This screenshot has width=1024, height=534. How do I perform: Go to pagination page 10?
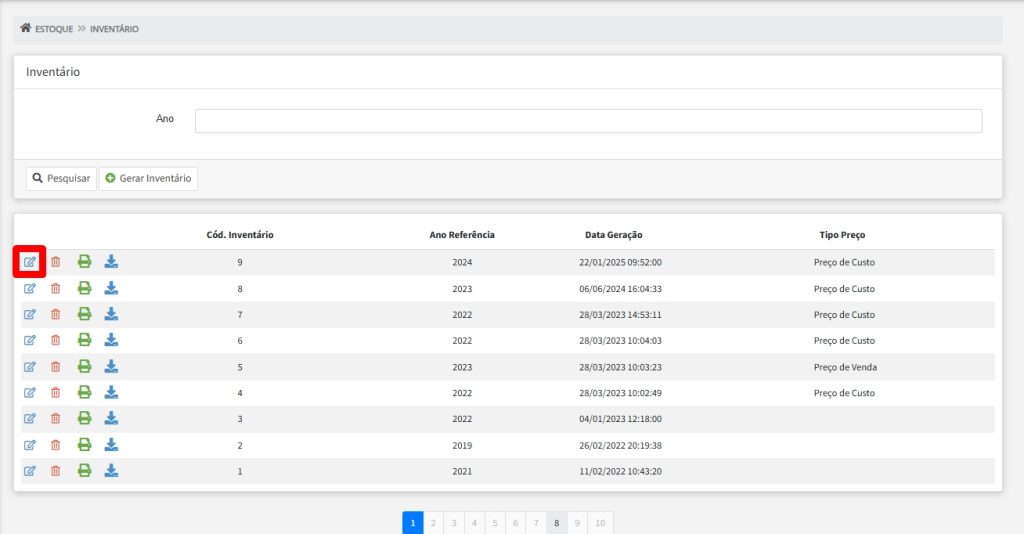coord(600,523)
